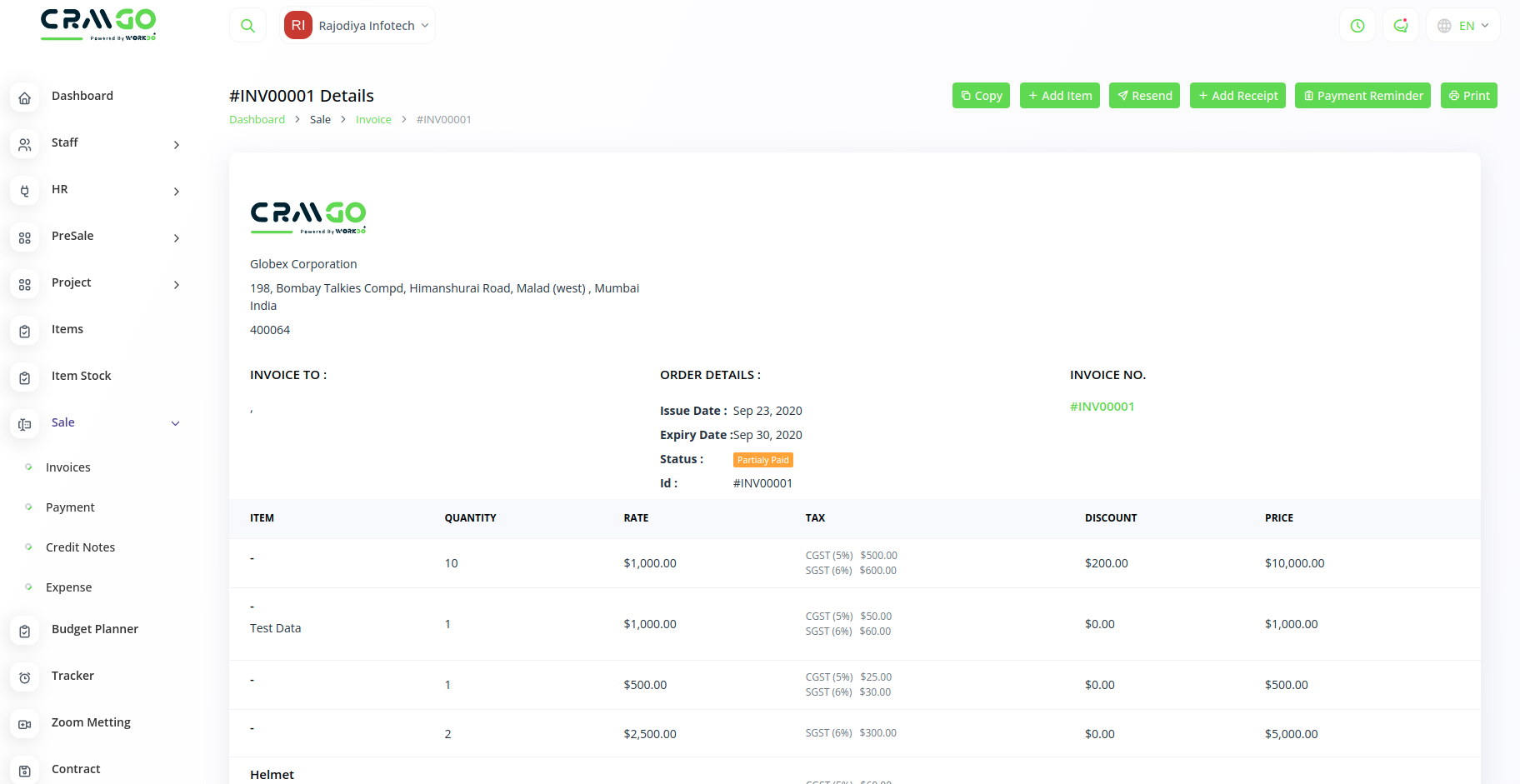Image resolution: width=1520 pixels, height=784 pixels.
Task: Click the HR plug icon
Action: click(x=25, y=191)
